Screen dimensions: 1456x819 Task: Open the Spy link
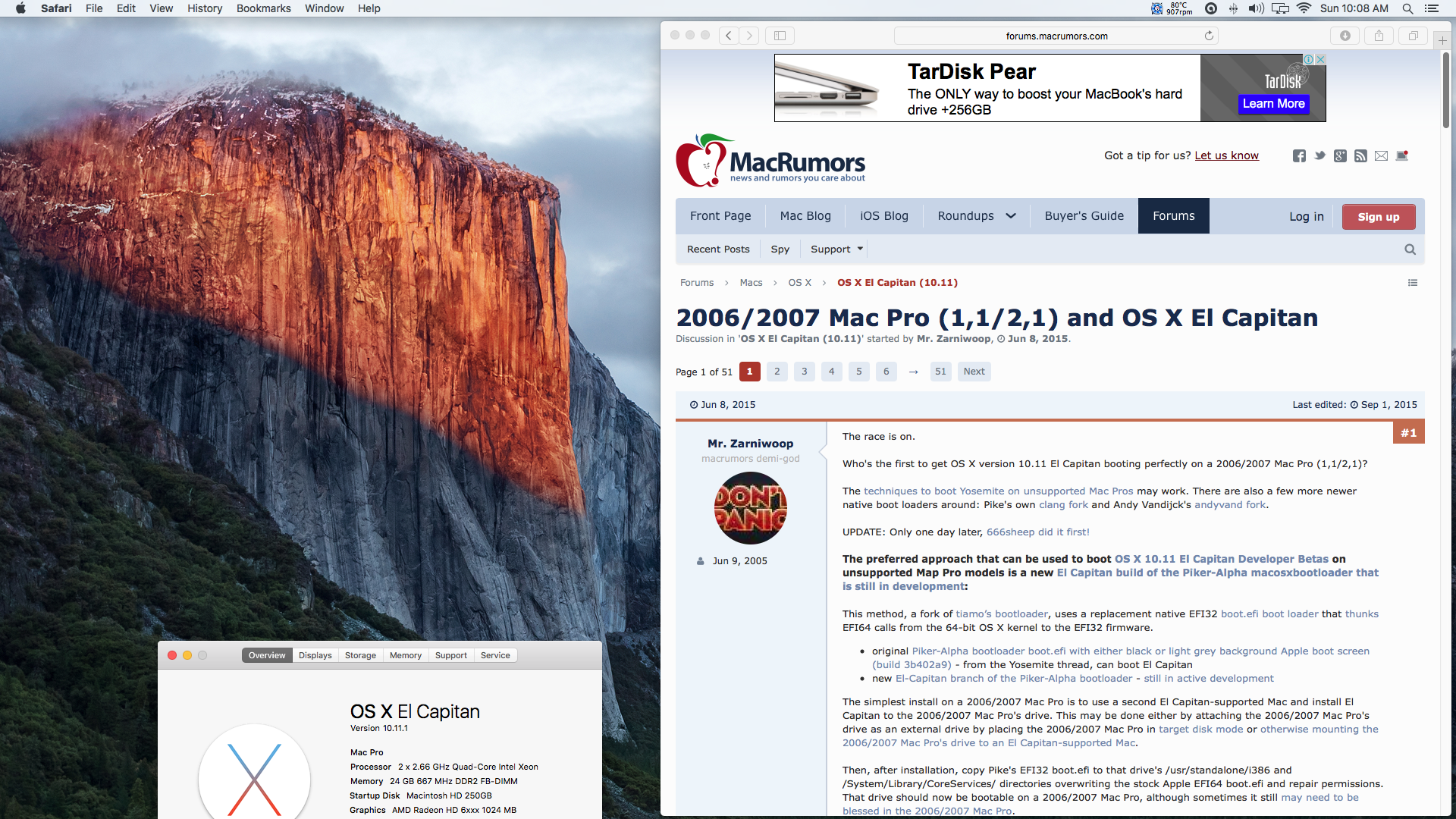point(780,249)
